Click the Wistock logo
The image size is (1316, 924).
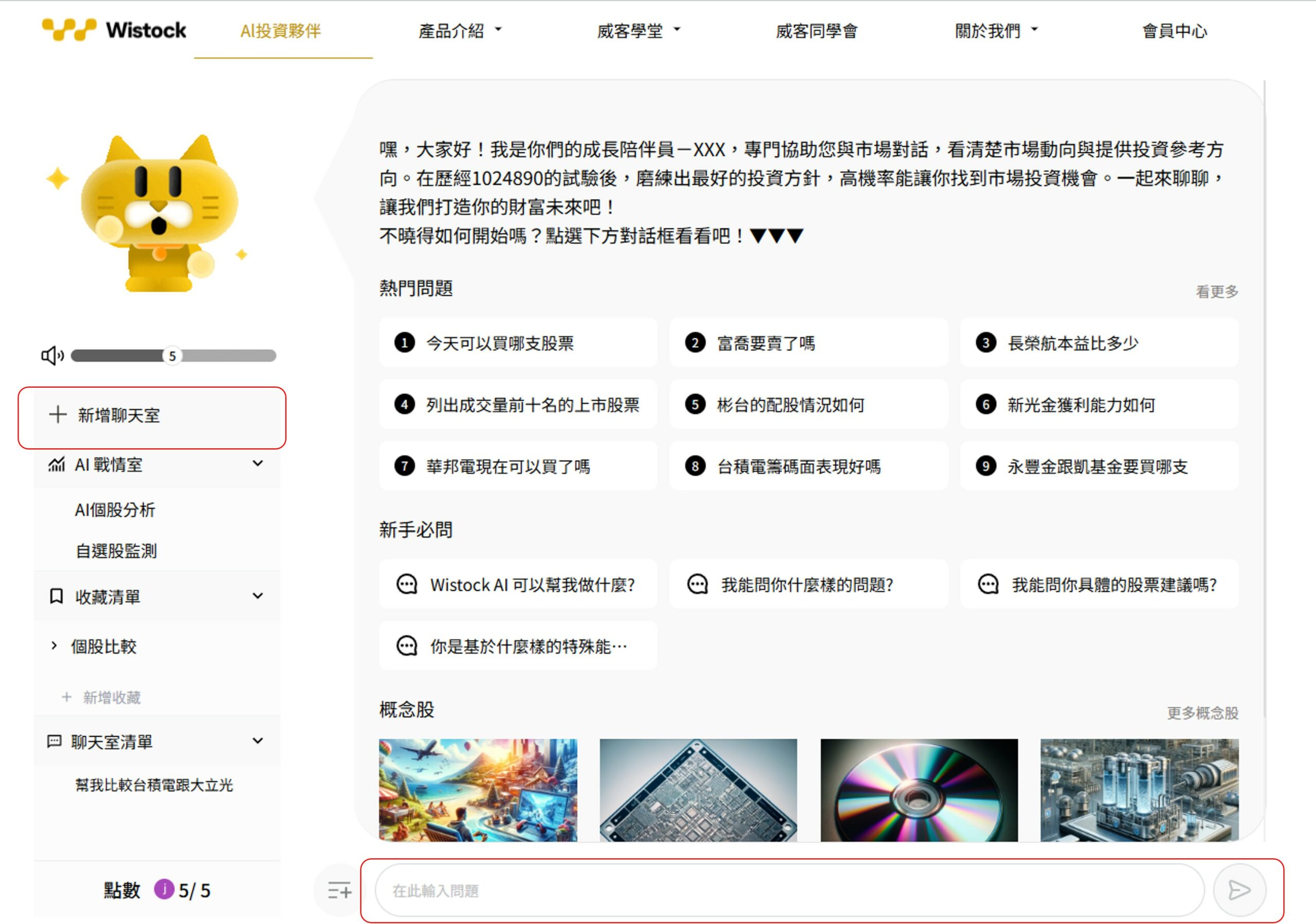[114, 30]
